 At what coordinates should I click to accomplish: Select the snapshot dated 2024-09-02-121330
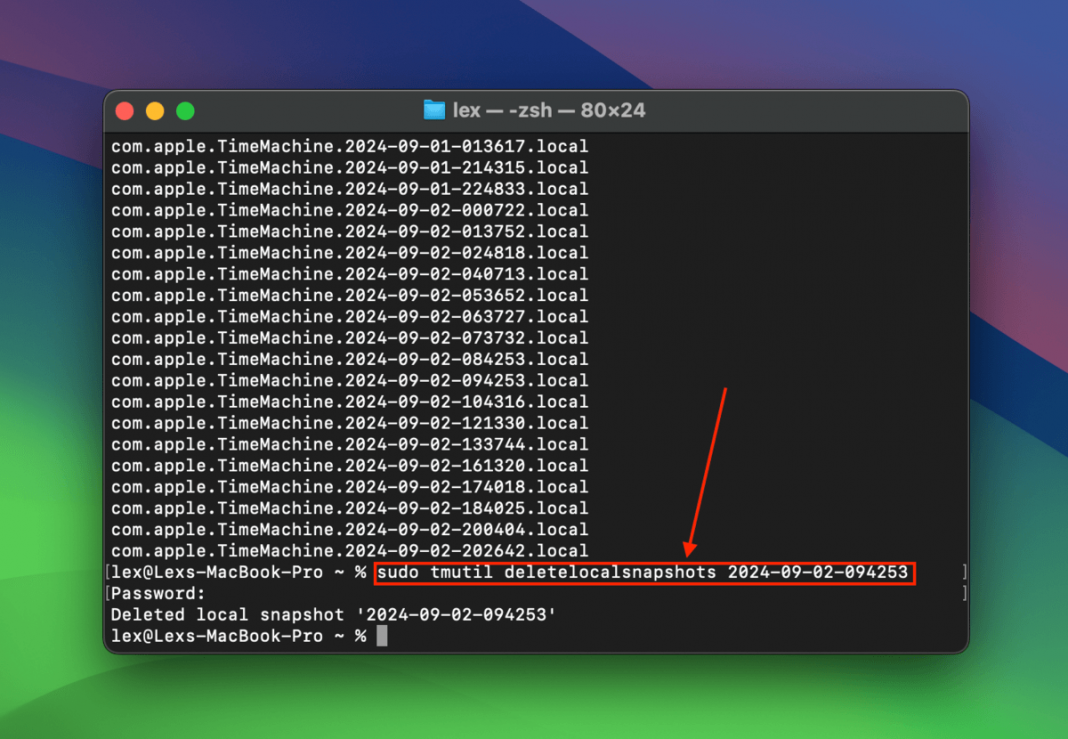tap(348, 423)
